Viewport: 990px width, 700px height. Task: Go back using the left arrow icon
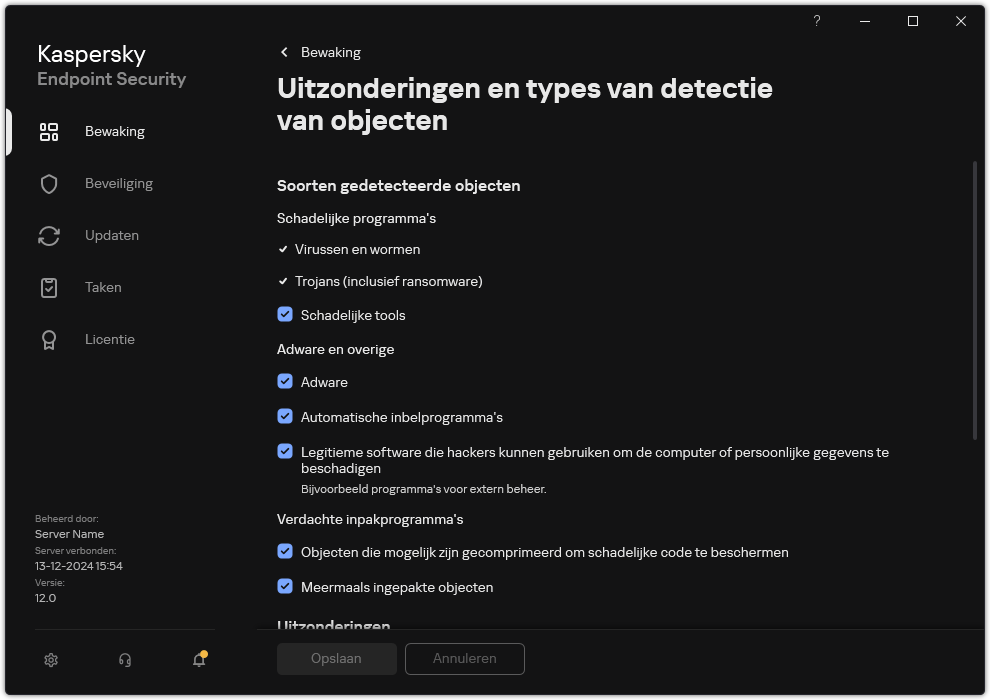pos(283,52)
